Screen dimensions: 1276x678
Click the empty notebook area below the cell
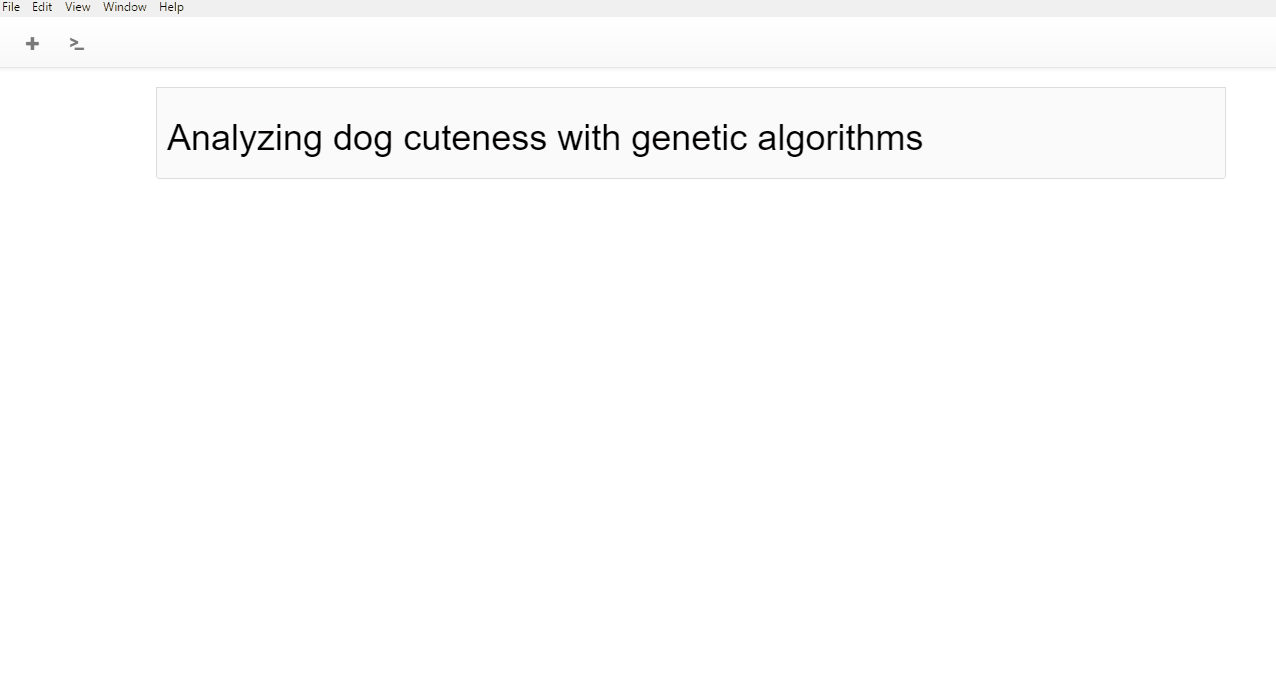[690, 420]
